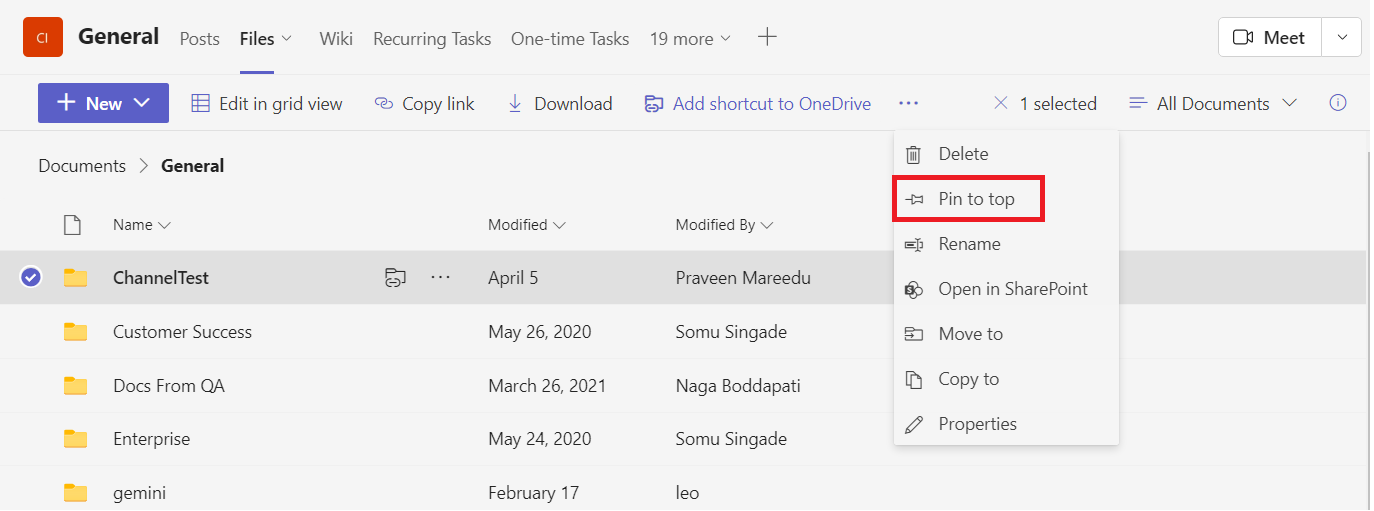Open Properties from the context menu
The height and width of the screenshot is (511, 1374).
[x=1006, y=424]
